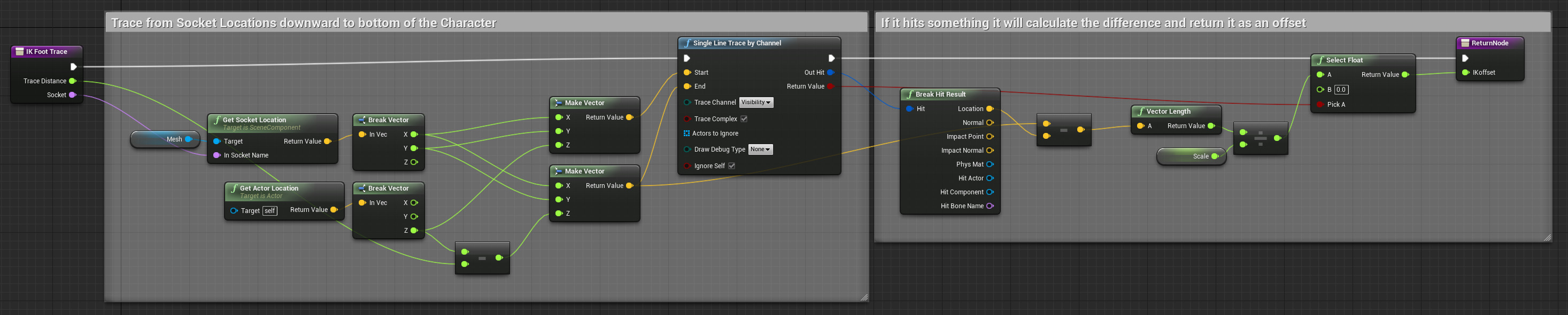
Task: Click the Out Hit pin on Single Line Trace
Action: coord(830,73)
